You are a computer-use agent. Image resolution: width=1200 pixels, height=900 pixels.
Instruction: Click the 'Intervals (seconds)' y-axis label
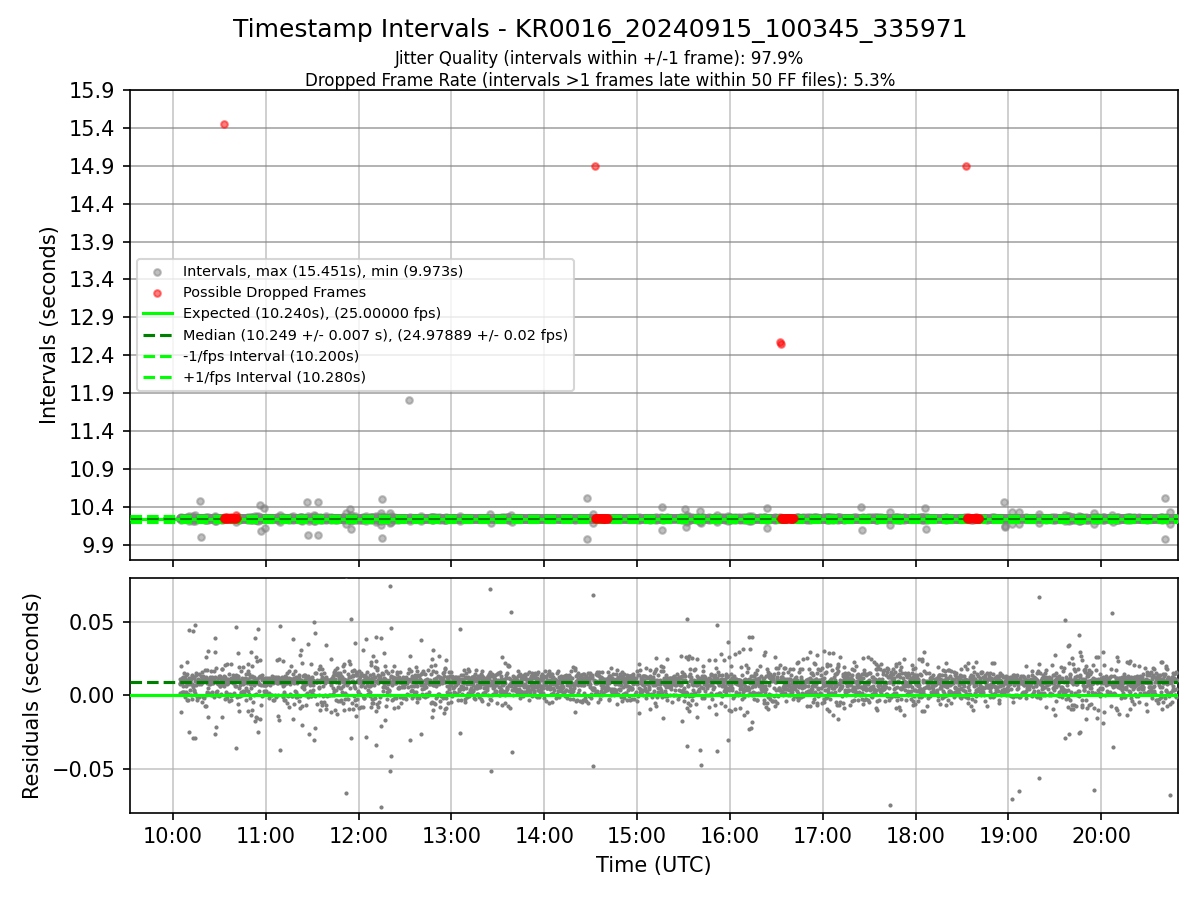click(49, 325)
